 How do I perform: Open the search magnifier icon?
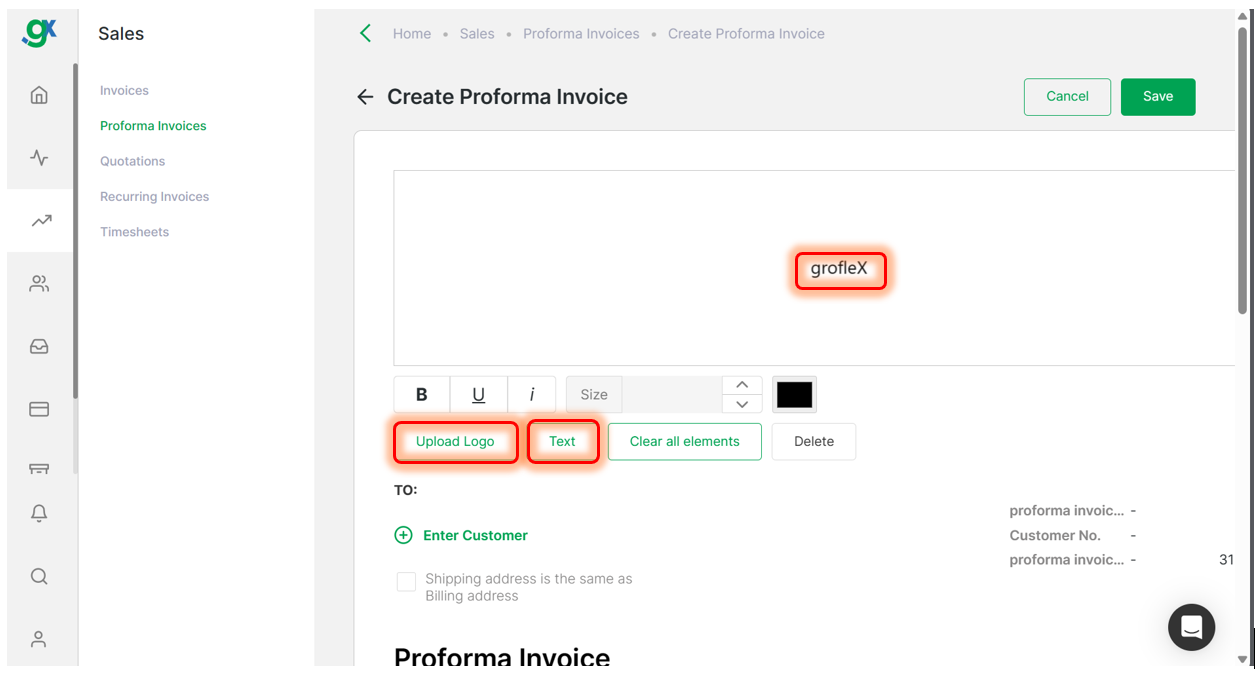[39, 576]
